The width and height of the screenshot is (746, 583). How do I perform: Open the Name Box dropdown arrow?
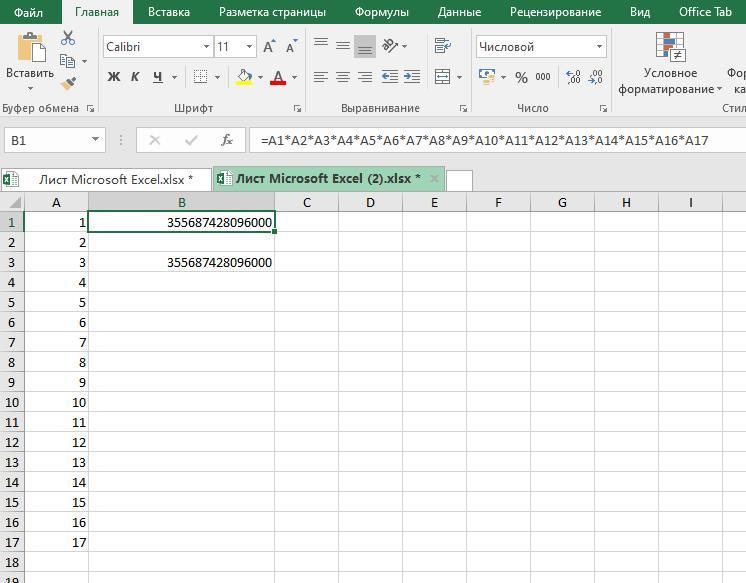[x=96, y=140]
